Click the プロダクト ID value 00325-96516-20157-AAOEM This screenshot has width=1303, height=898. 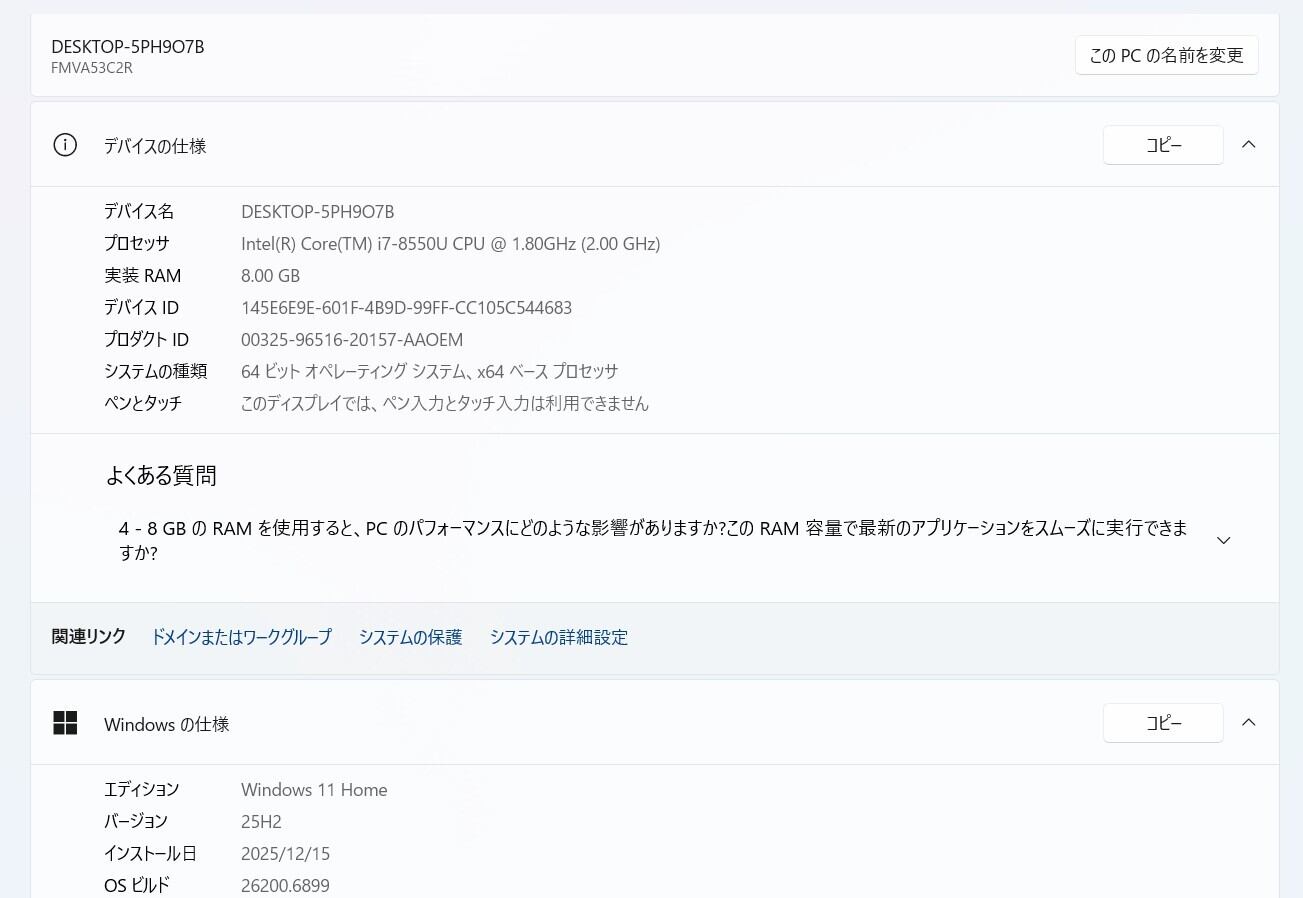(x=352, y=339)
